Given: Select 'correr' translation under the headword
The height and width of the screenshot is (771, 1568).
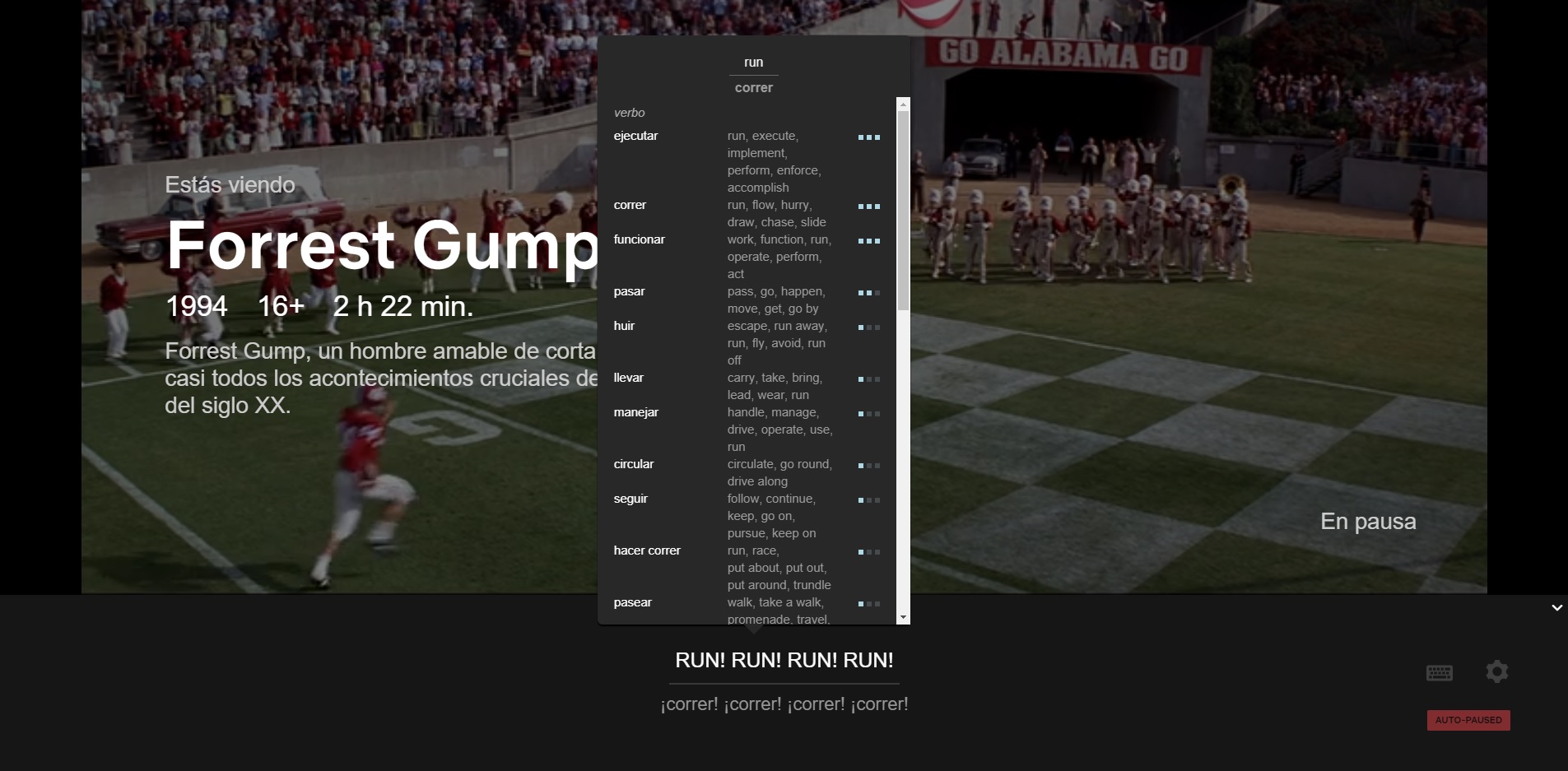Looking at the screenshot, I should click(753, 88).
